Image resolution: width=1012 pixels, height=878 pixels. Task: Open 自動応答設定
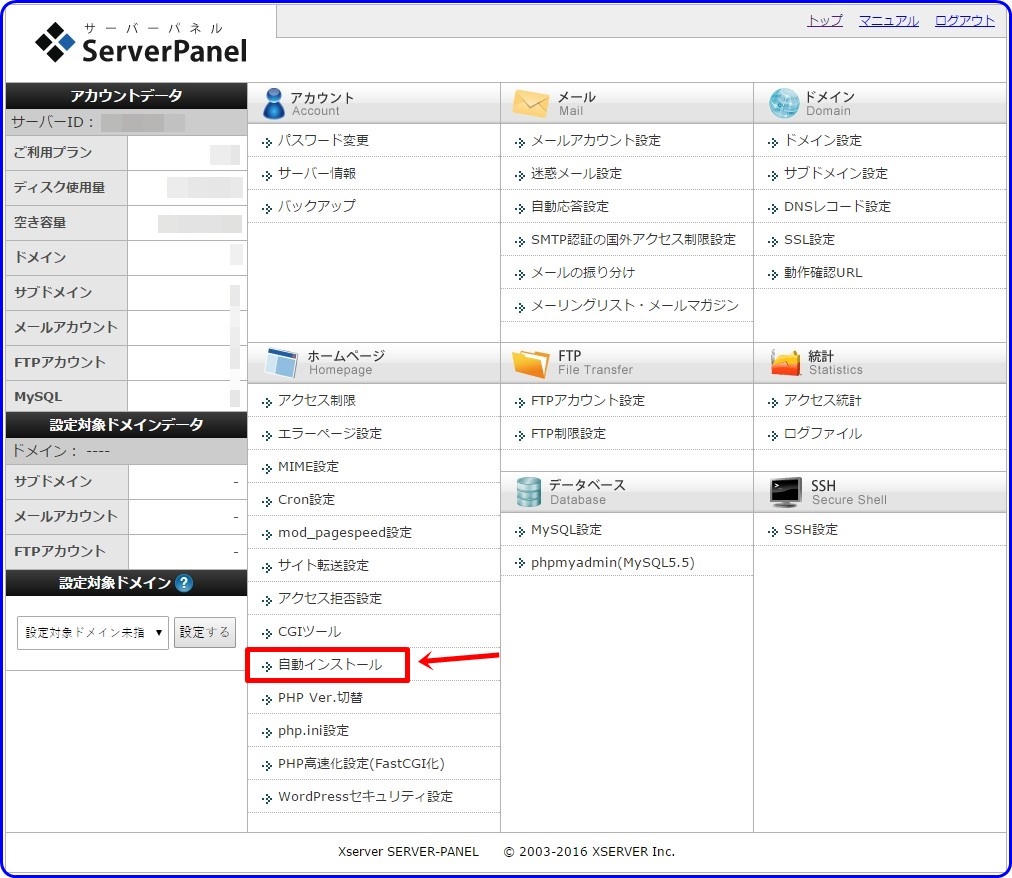(x=569, y=206)
